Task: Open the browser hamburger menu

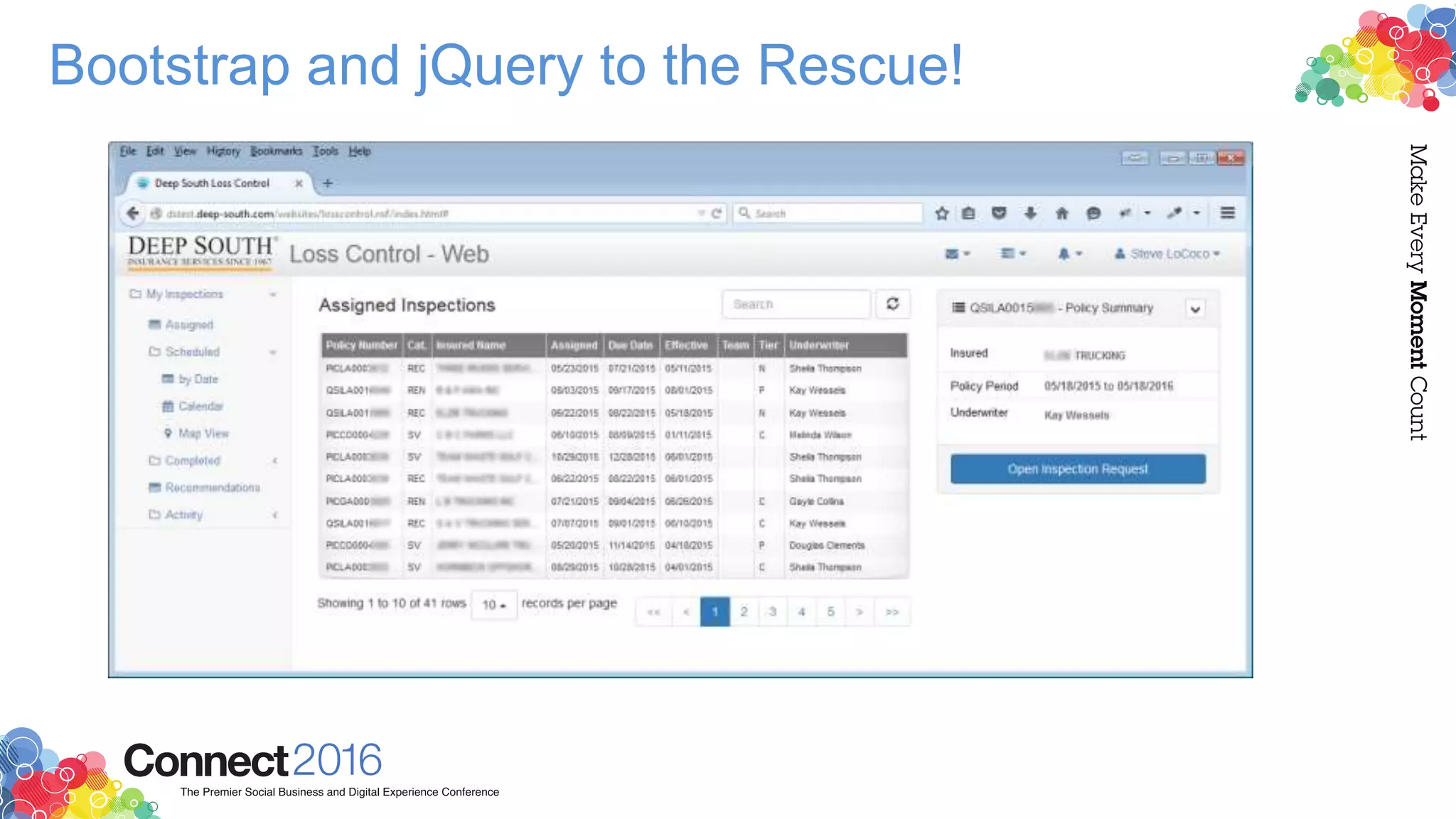Action: (1228, 213)
